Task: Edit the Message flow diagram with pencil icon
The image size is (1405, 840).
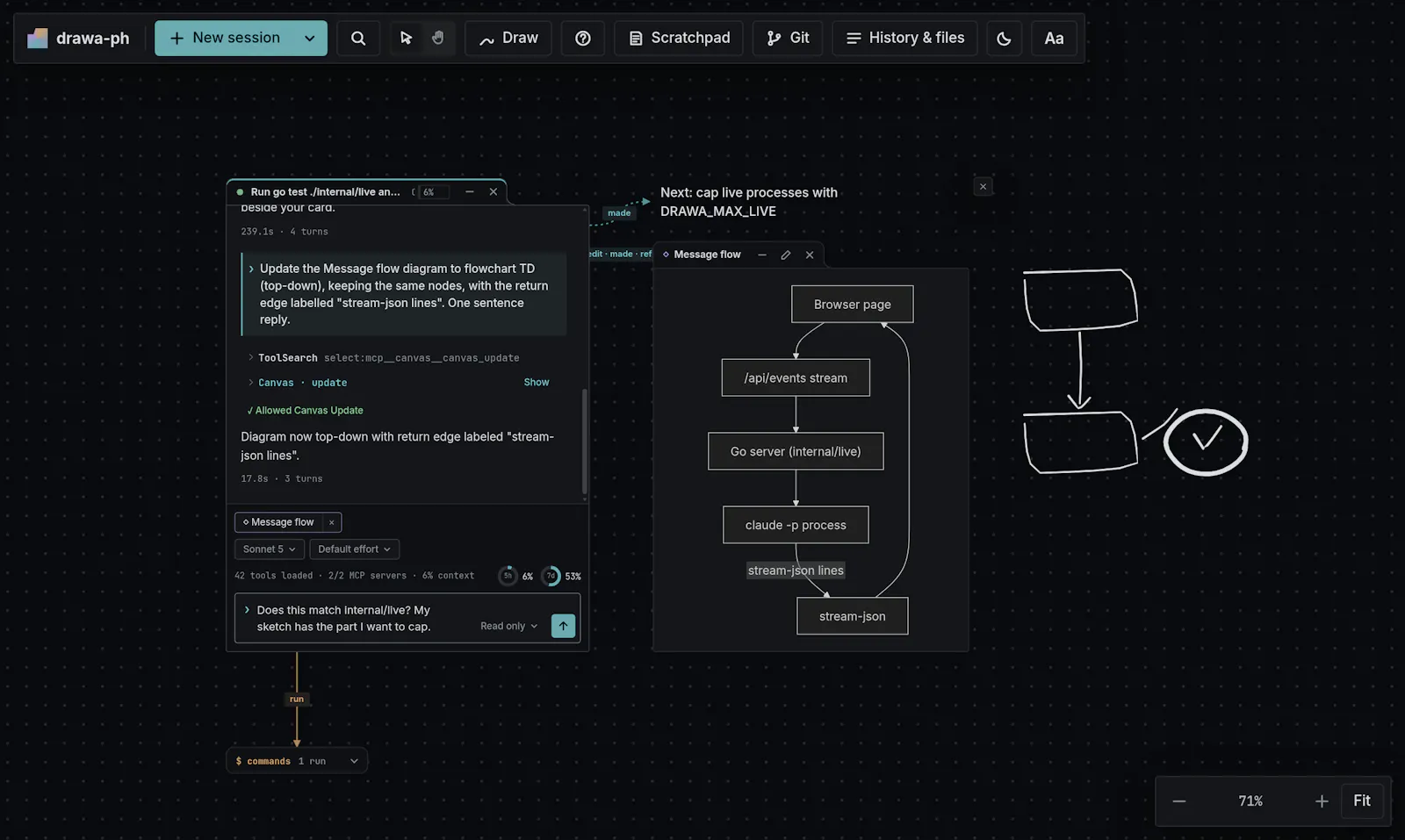Action: coord(786,255)
